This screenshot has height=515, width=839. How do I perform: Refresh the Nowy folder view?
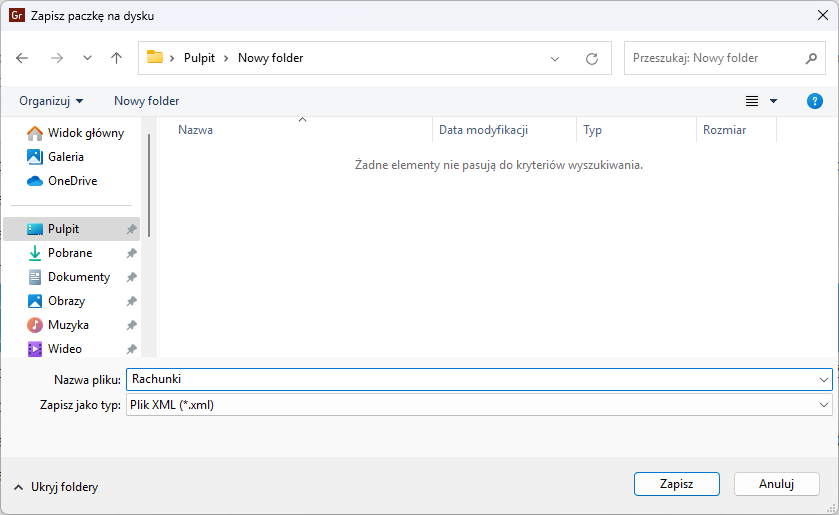pyautogui.click(x=591, y=58)
